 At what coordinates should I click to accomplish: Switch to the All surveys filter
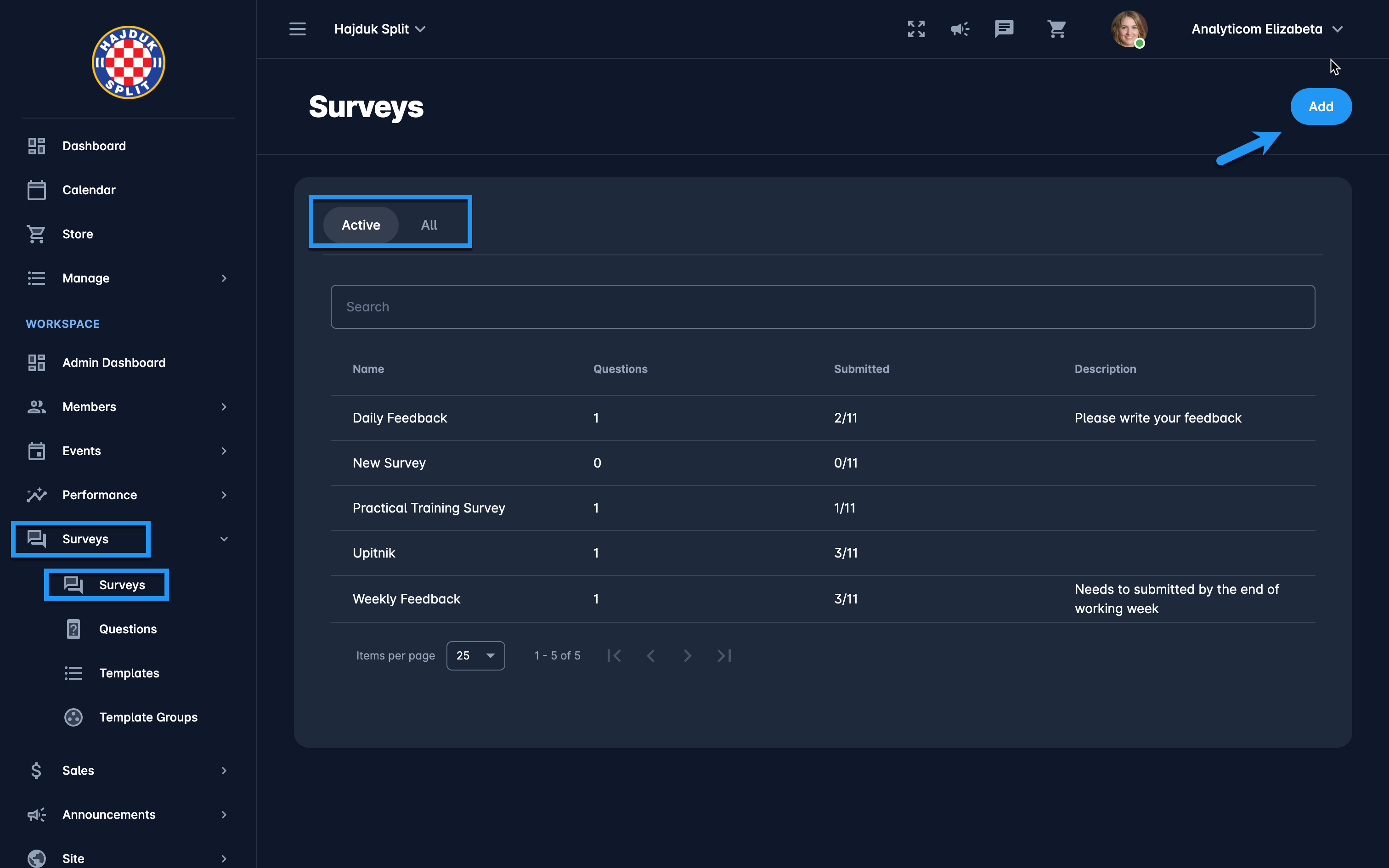point(429,225)
